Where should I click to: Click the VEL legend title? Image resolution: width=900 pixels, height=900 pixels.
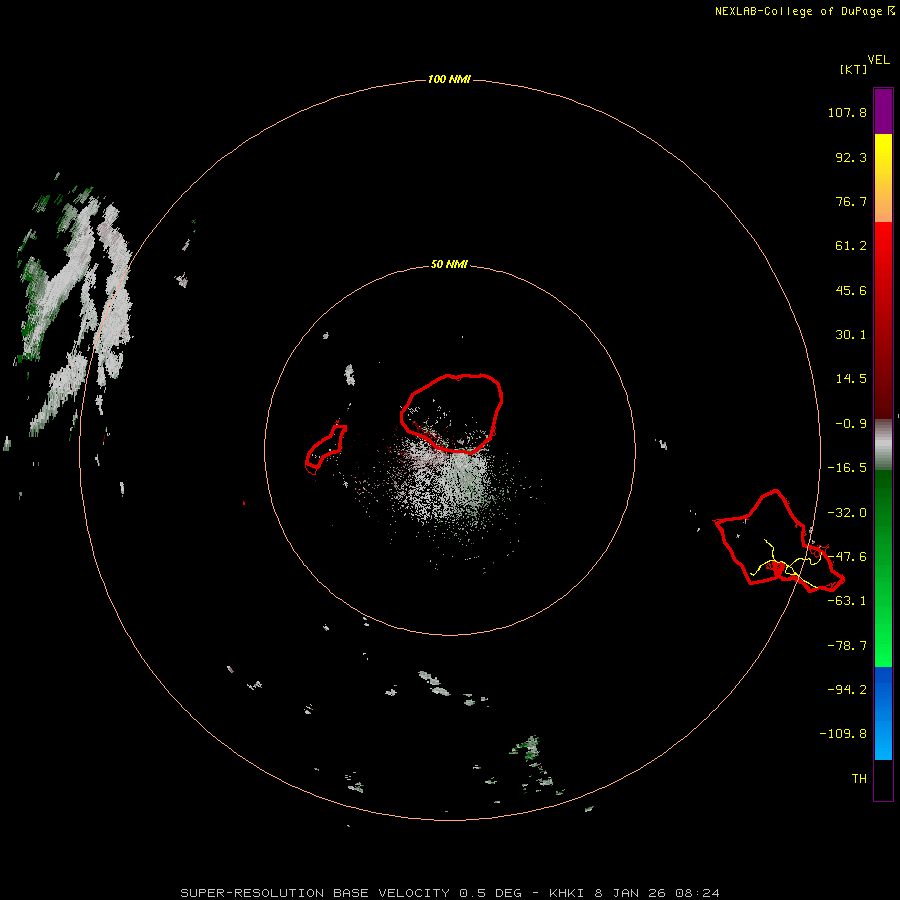878,60
